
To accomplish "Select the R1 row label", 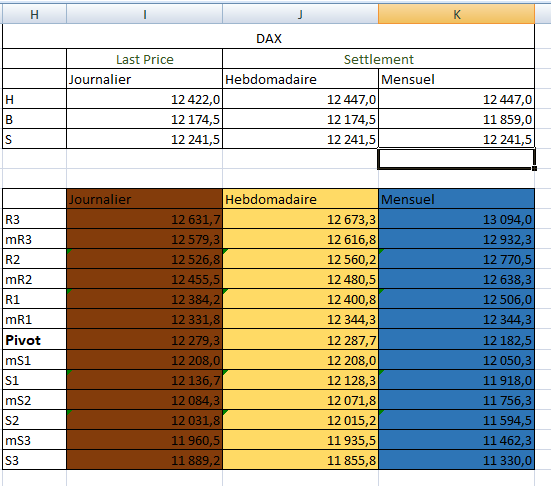I will click(x=34, y=299).
